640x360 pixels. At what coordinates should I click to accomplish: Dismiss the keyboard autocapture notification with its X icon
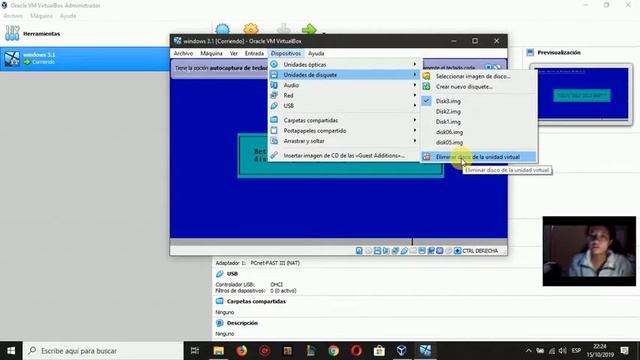pos(488,67)
